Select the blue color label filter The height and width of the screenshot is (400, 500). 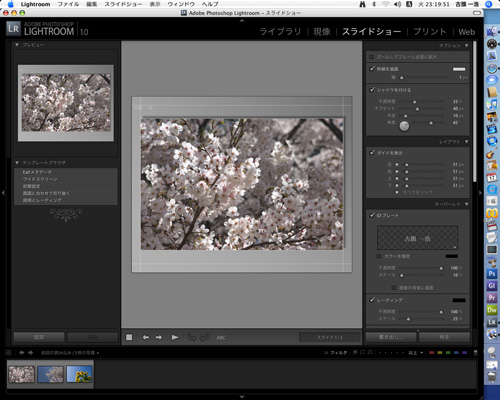tap(456, 353)
